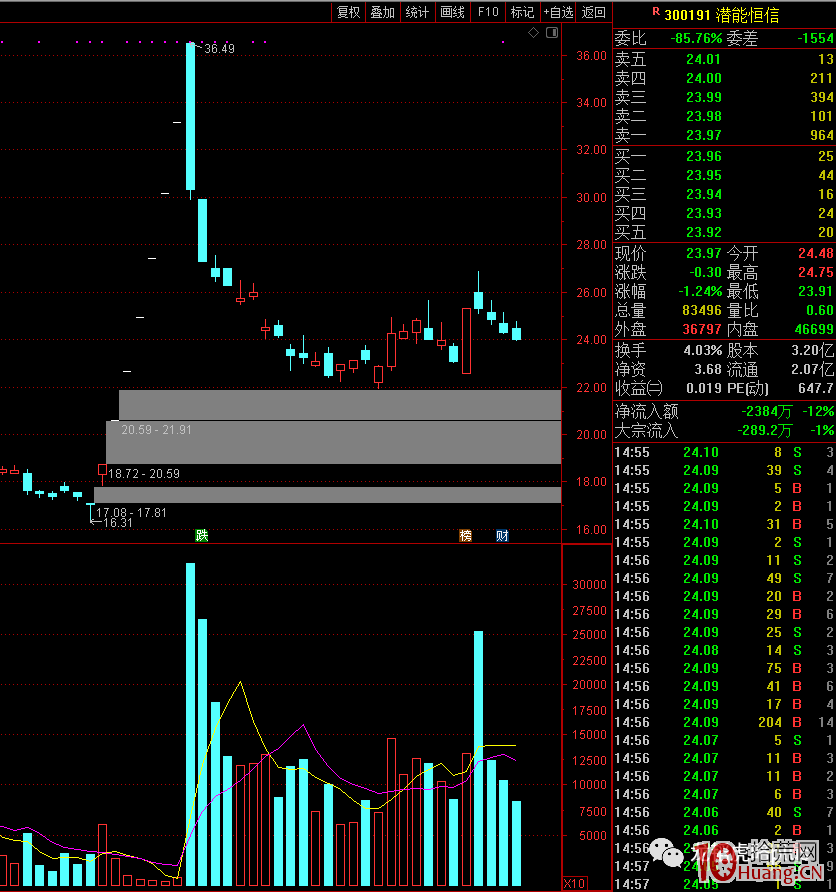
Task: Select 卖二 ask row at 23.98
Action: coord(725,116)
